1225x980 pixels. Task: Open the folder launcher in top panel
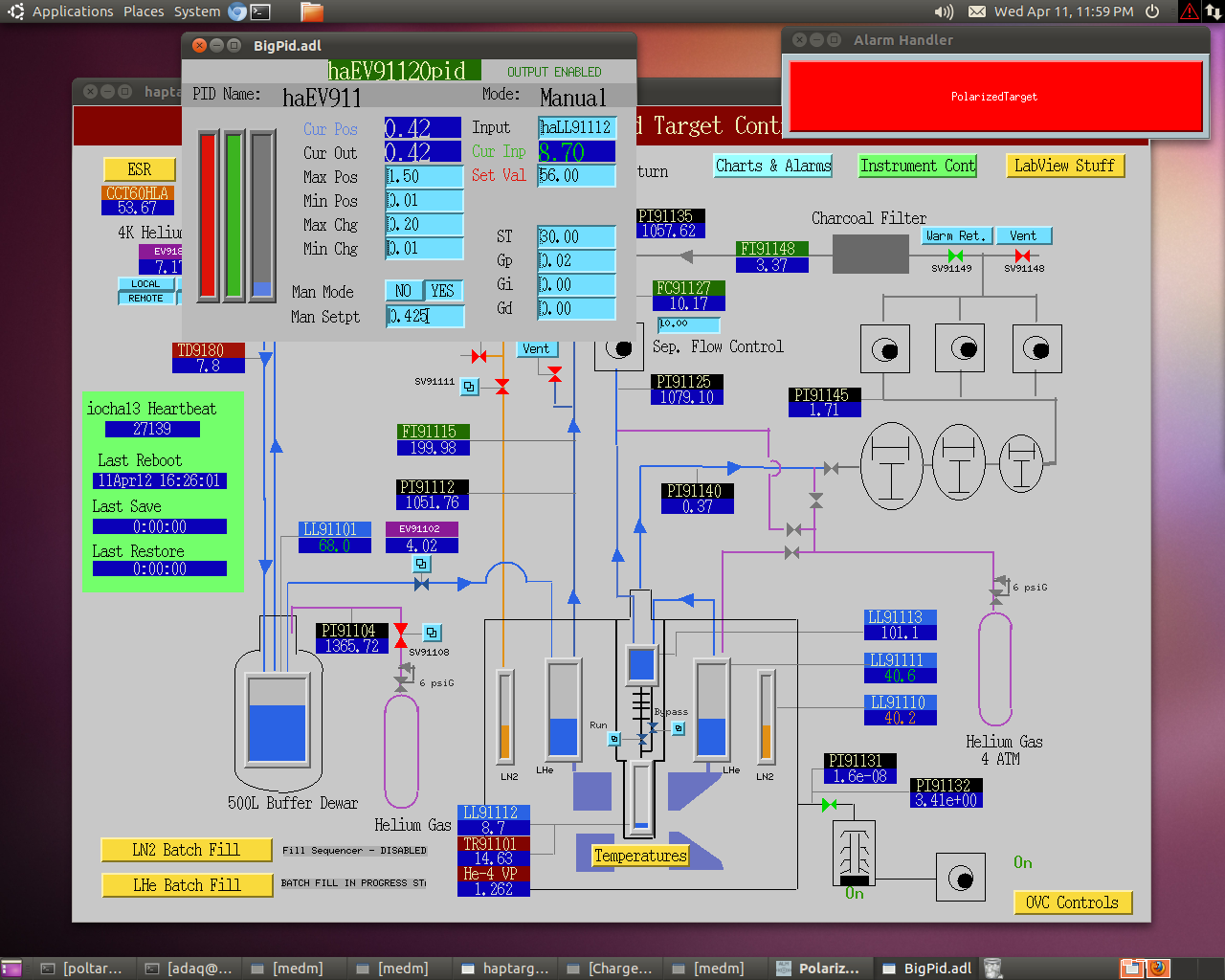click(x=312, y=11)
